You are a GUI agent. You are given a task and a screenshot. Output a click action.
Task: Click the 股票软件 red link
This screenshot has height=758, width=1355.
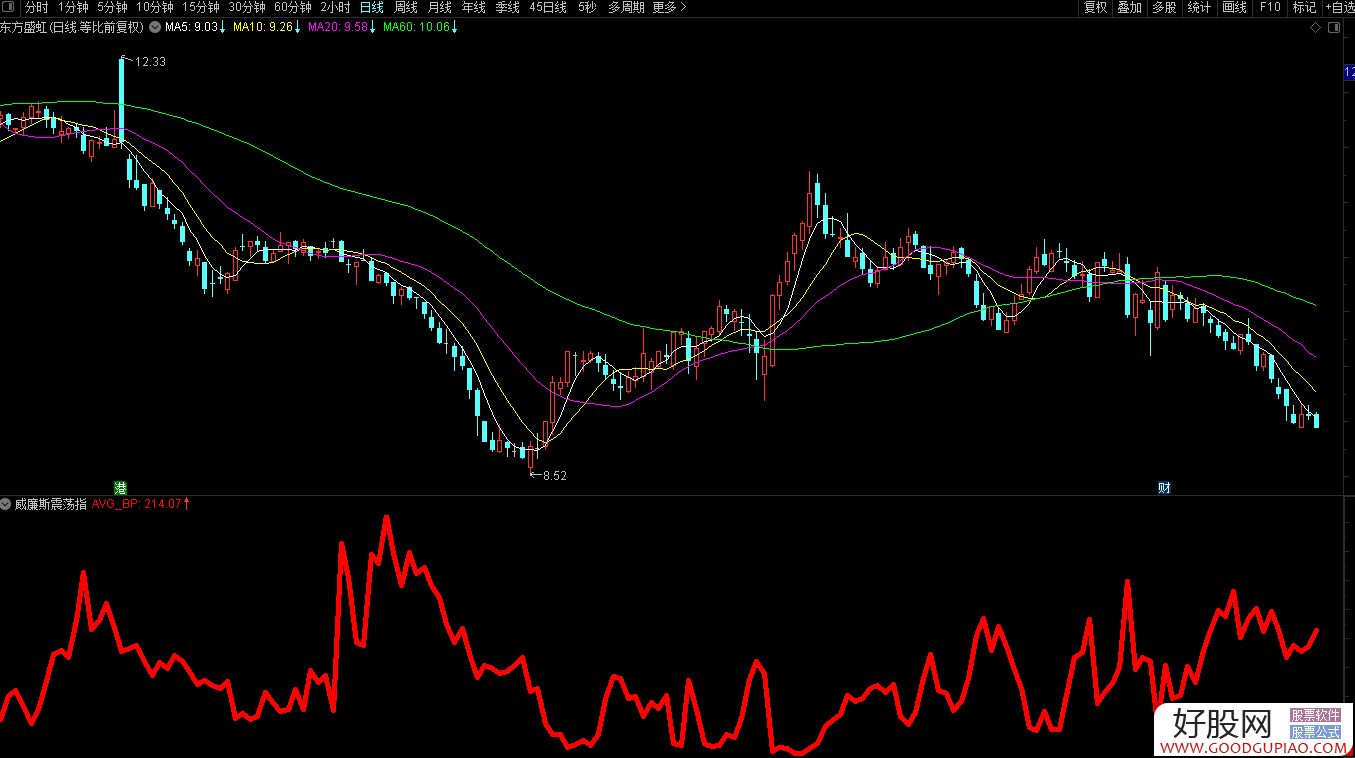[1315, 715]
